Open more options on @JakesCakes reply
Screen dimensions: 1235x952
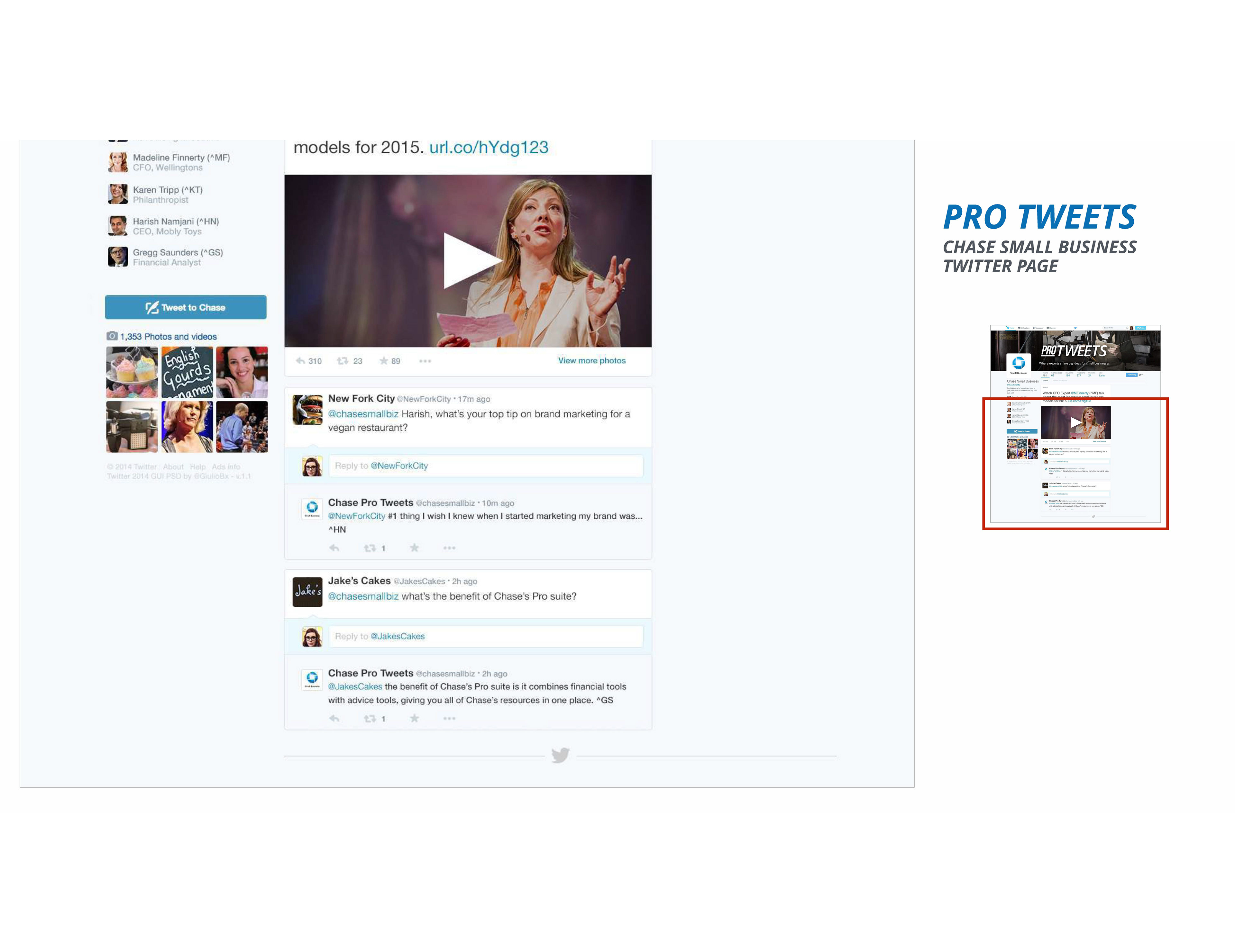click(449, 719)
